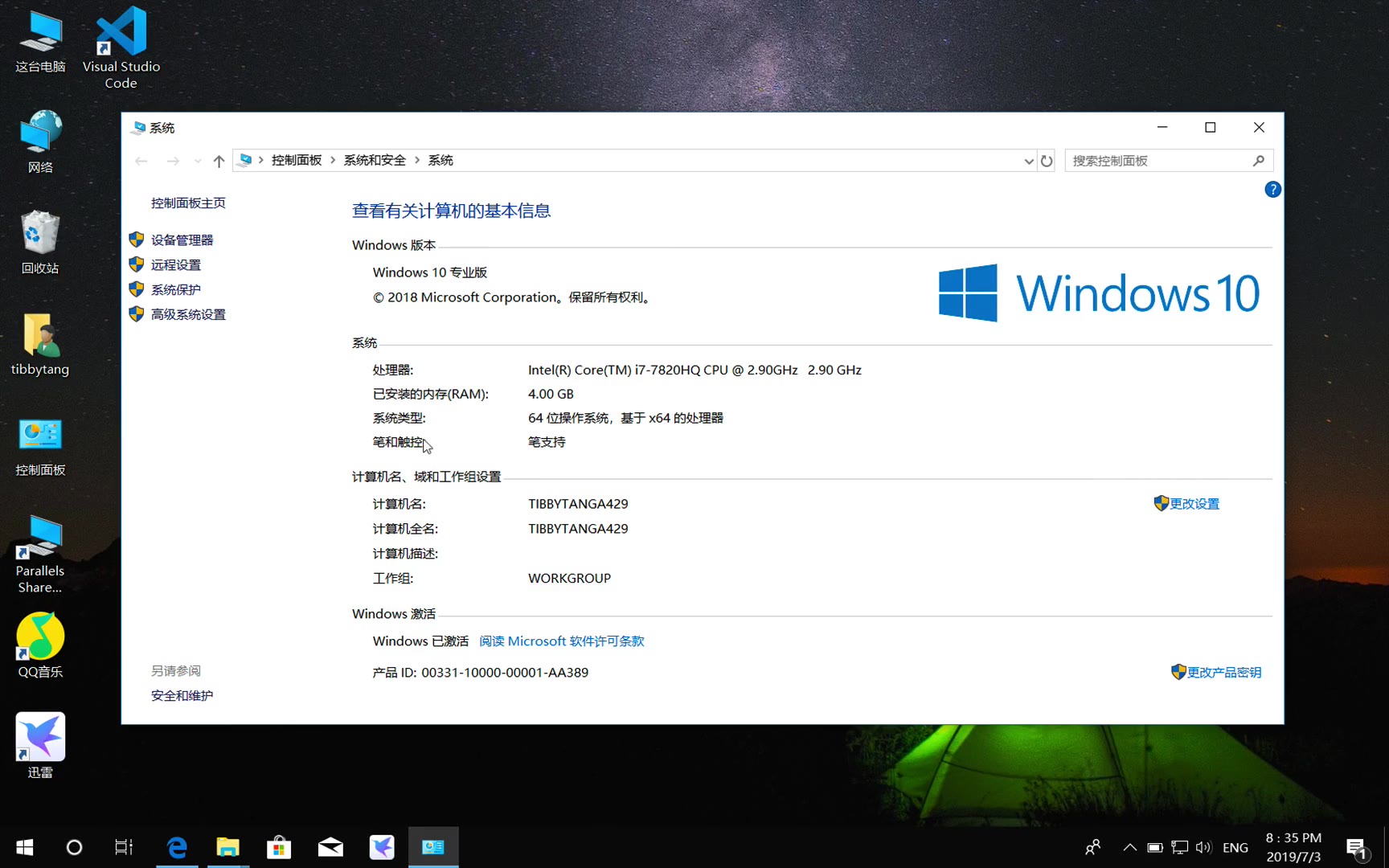
Task: Open the 迅雷 bird icon on taskbar
Action: [382, 847]
